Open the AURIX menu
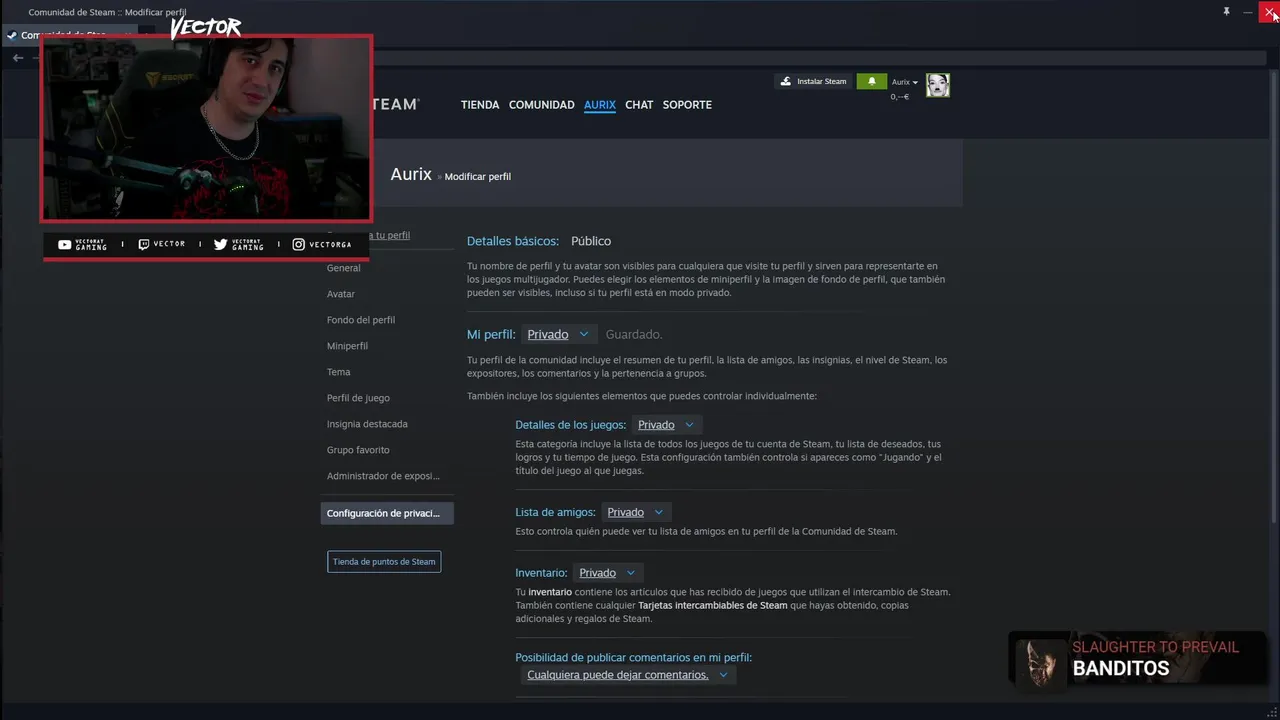This screenshot has height=720, width=1280. coord(600,105)
